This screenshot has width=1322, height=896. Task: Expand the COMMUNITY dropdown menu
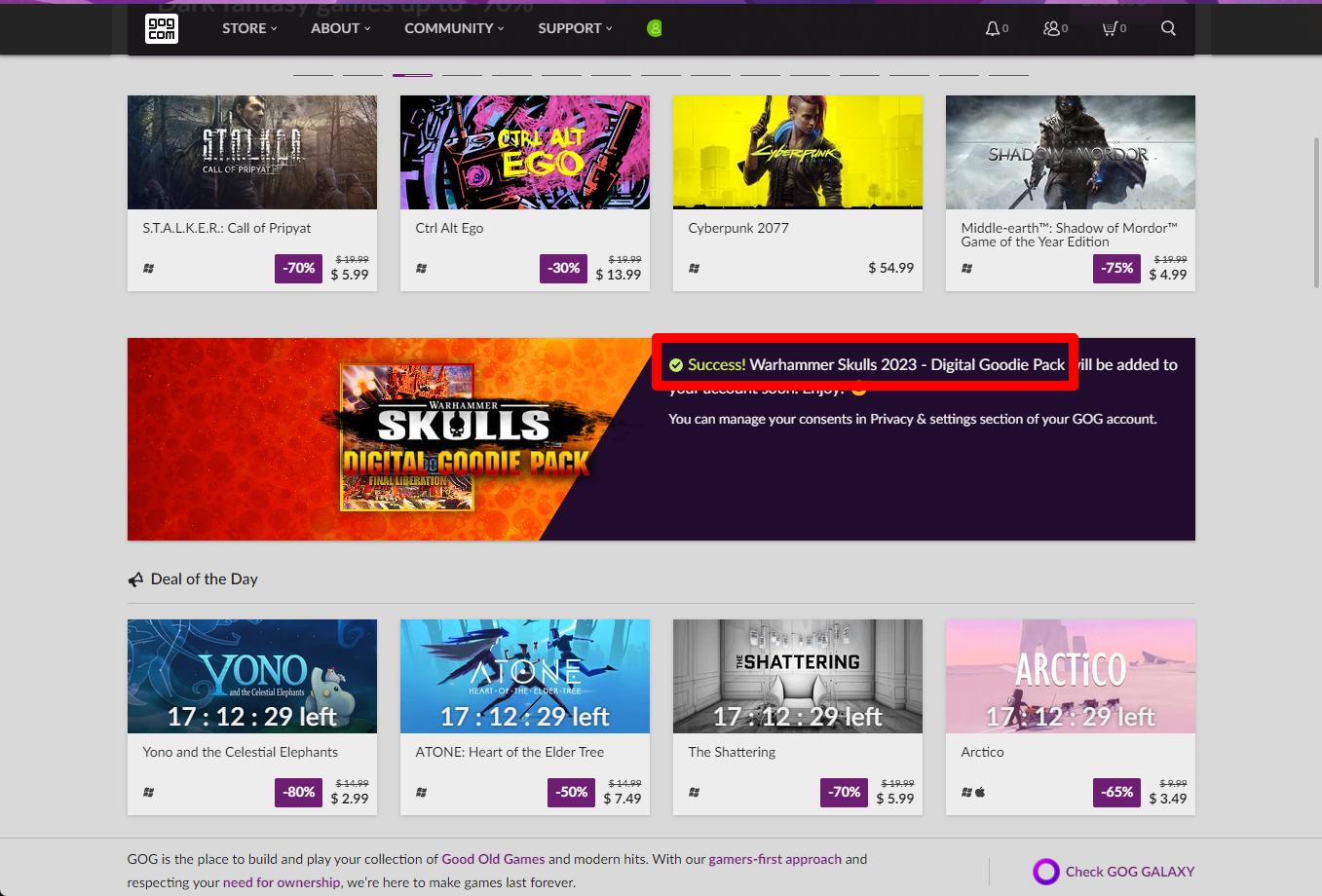(455, 28)
